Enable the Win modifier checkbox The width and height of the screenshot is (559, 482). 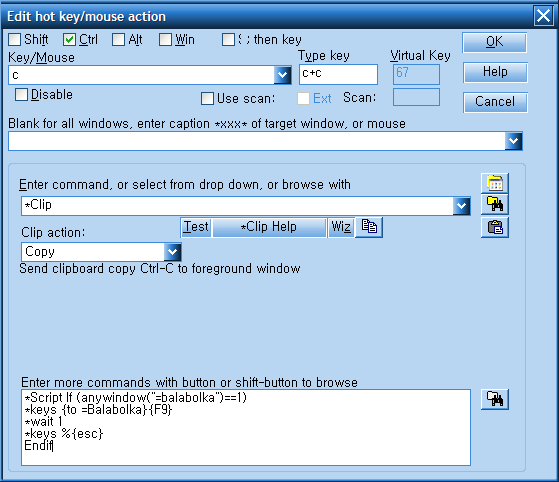click(x=165, y=39)
